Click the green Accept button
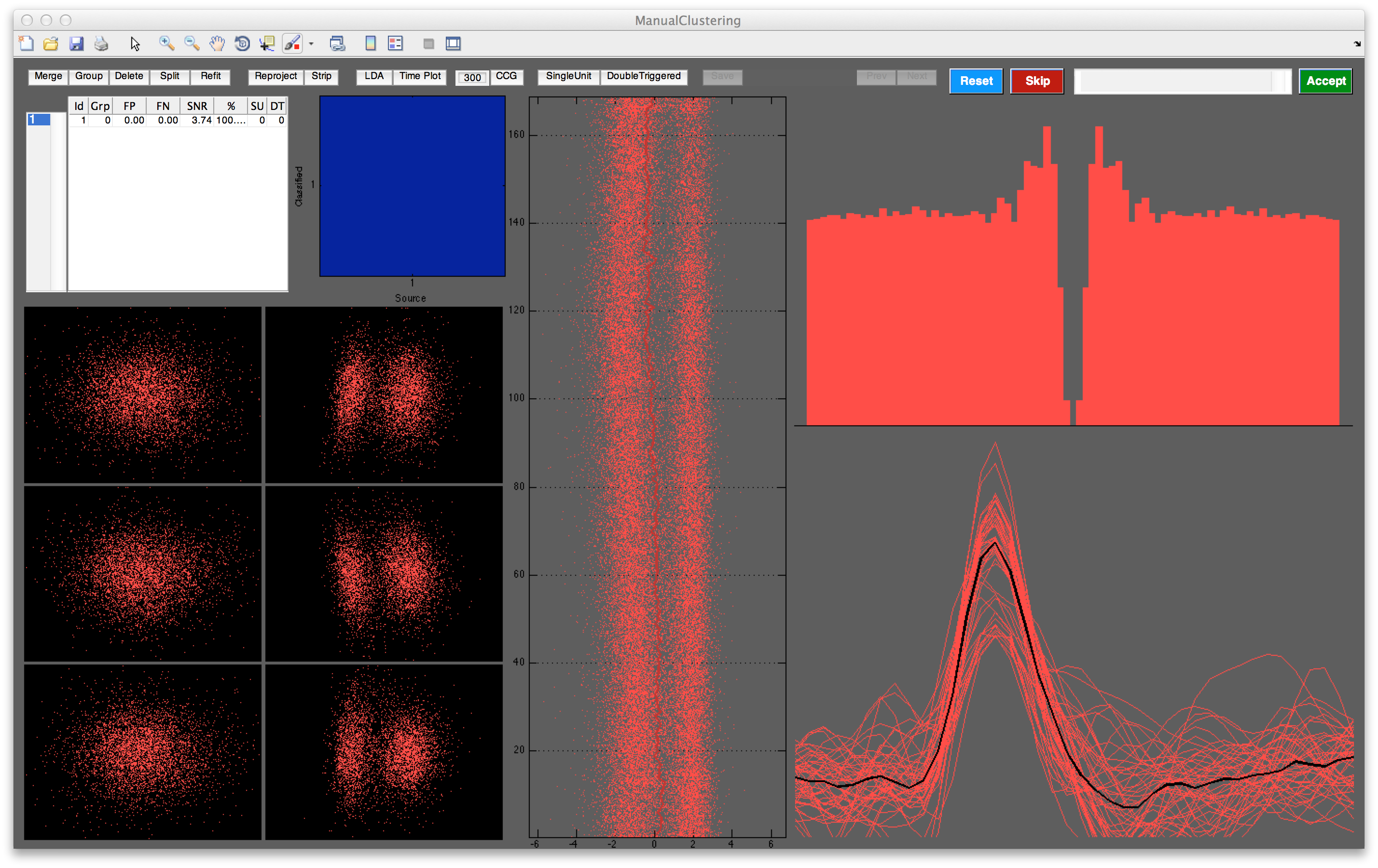Screen dimensions: 1378x868 coord(1326,81)
